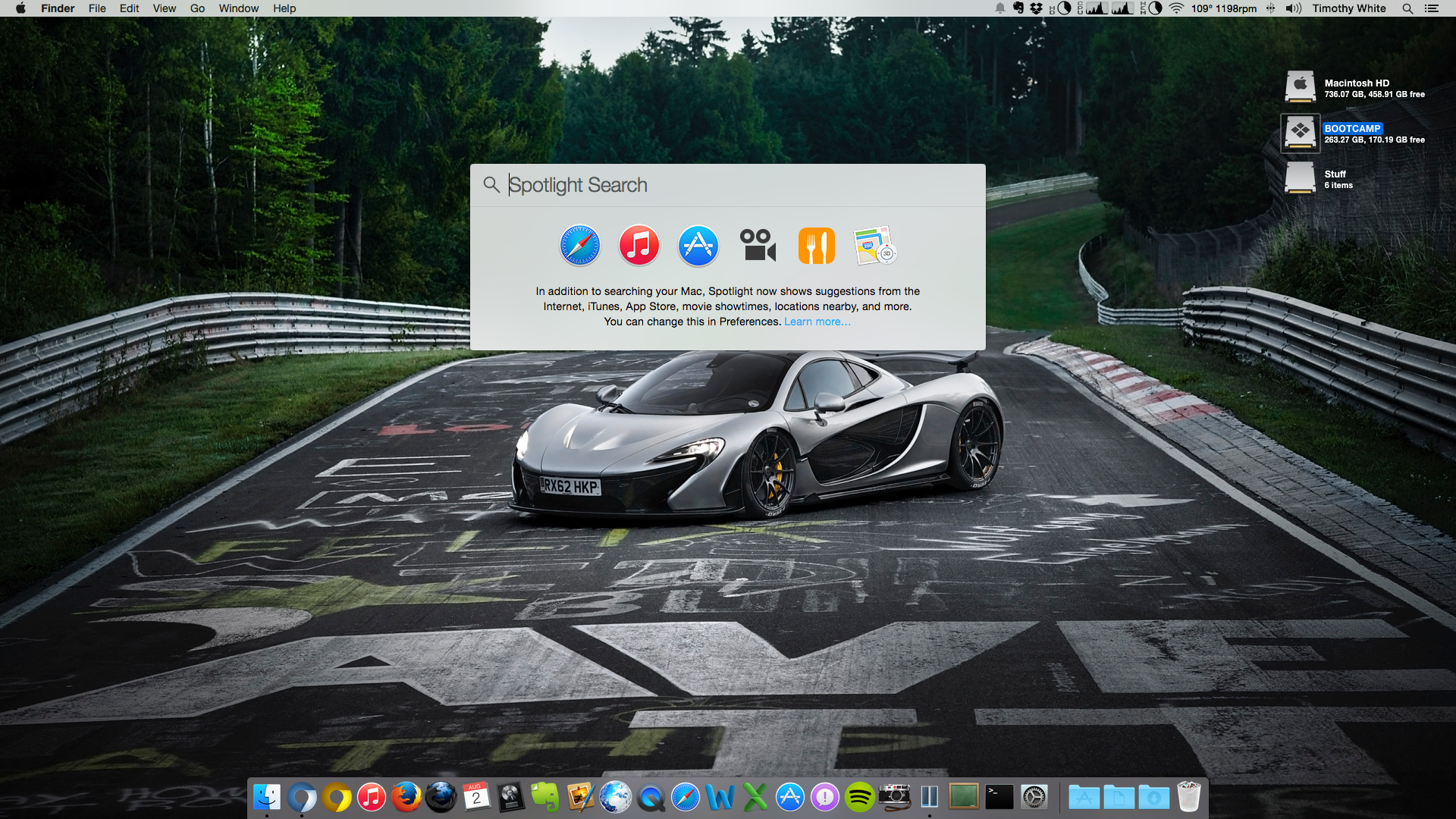Open the Trash in the Dock
Image resolution: width=1456 pixels, height=819 pixels.
pos(1189,797)
